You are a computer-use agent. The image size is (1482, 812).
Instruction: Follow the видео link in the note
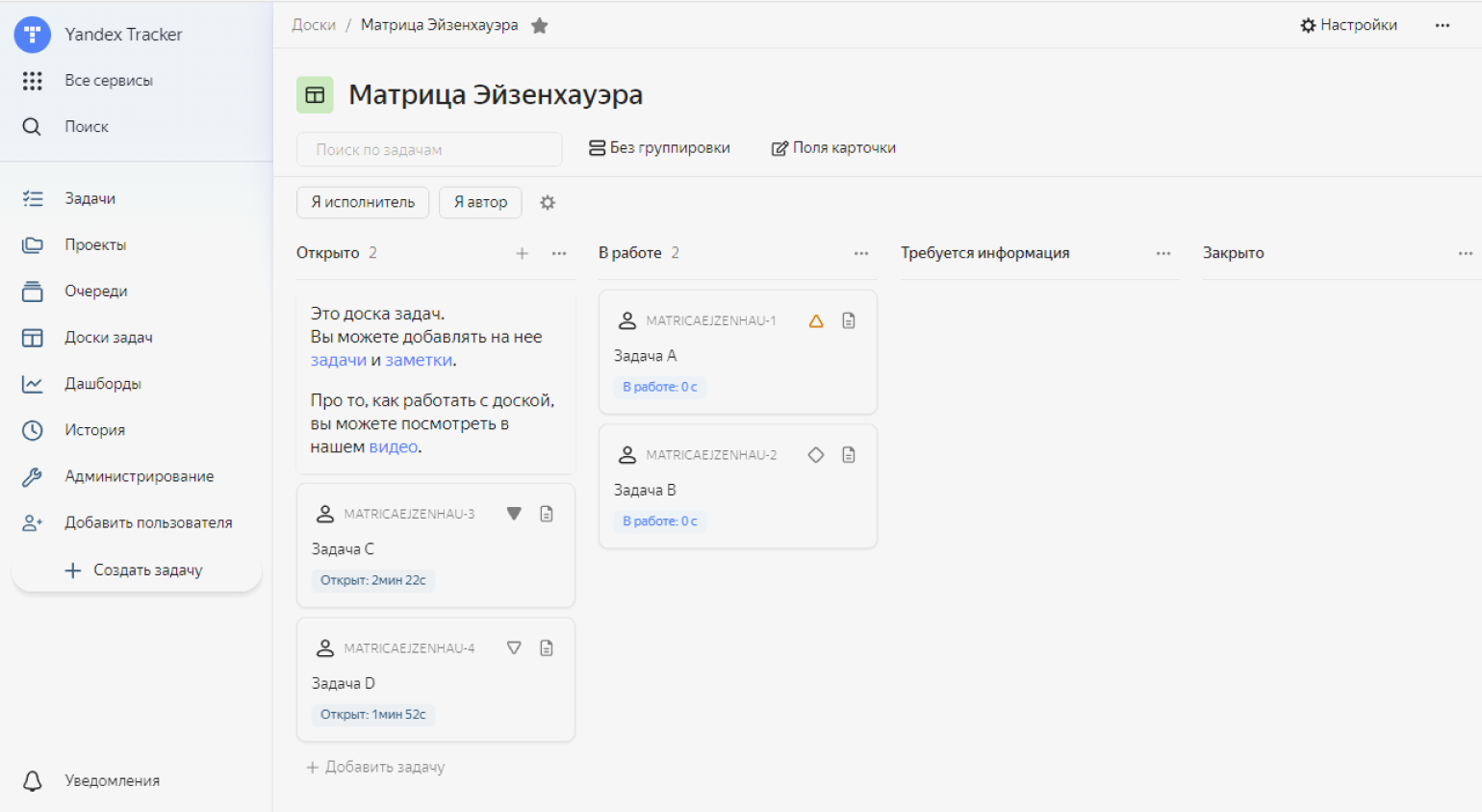click(x=394, y=447)
